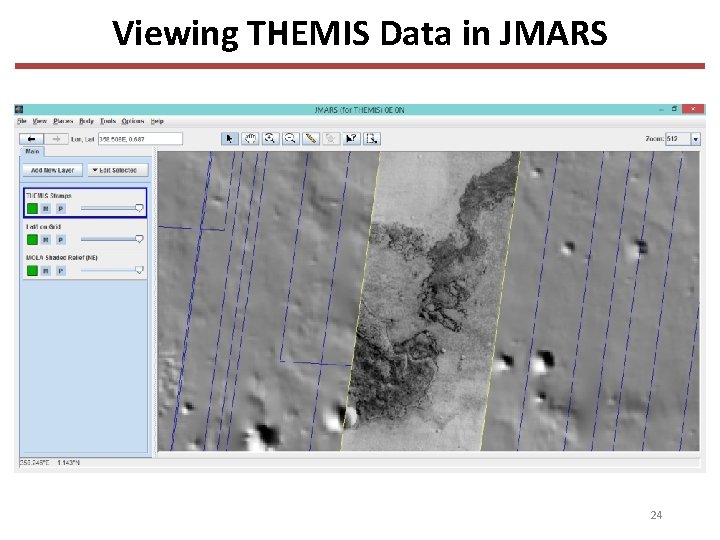Image resolution: width=720 pixels, height=540 pixels.
Task: Toggle the M button for THEMIS Stamps
Action: (x=45, y=209)
